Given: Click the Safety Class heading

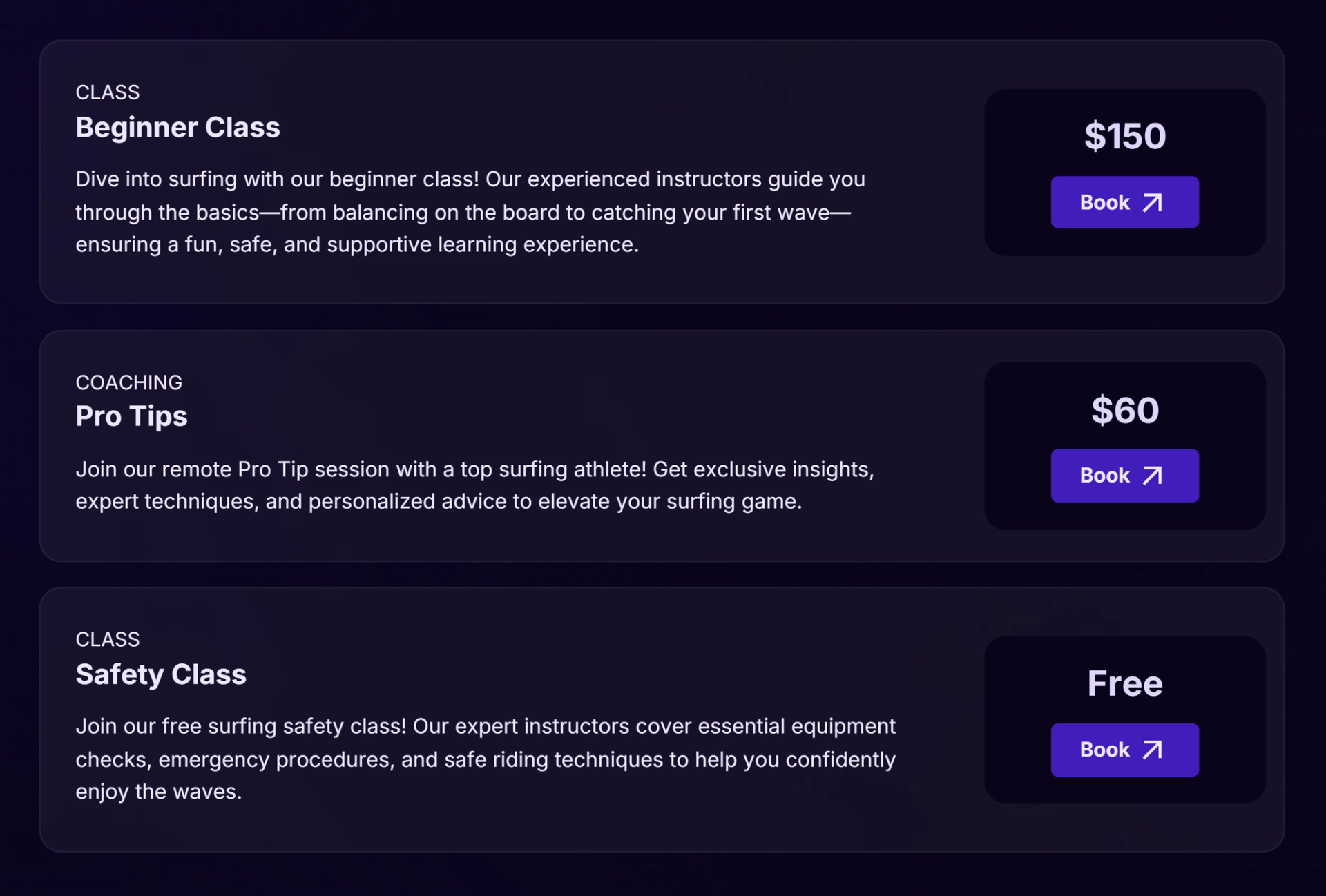Looking at the screenshot, I should pyautogui.click(x=161, y=674).
